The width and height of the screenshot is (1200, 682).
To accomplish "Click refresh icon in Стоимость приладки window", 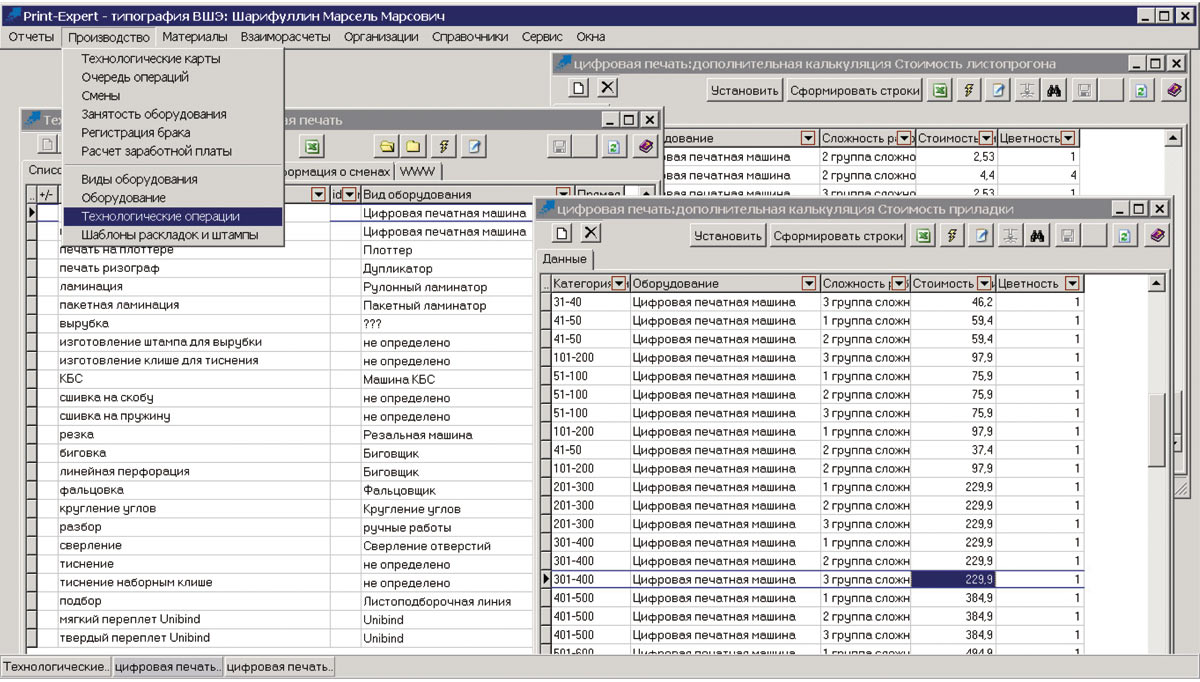I will pos(1125,236).
